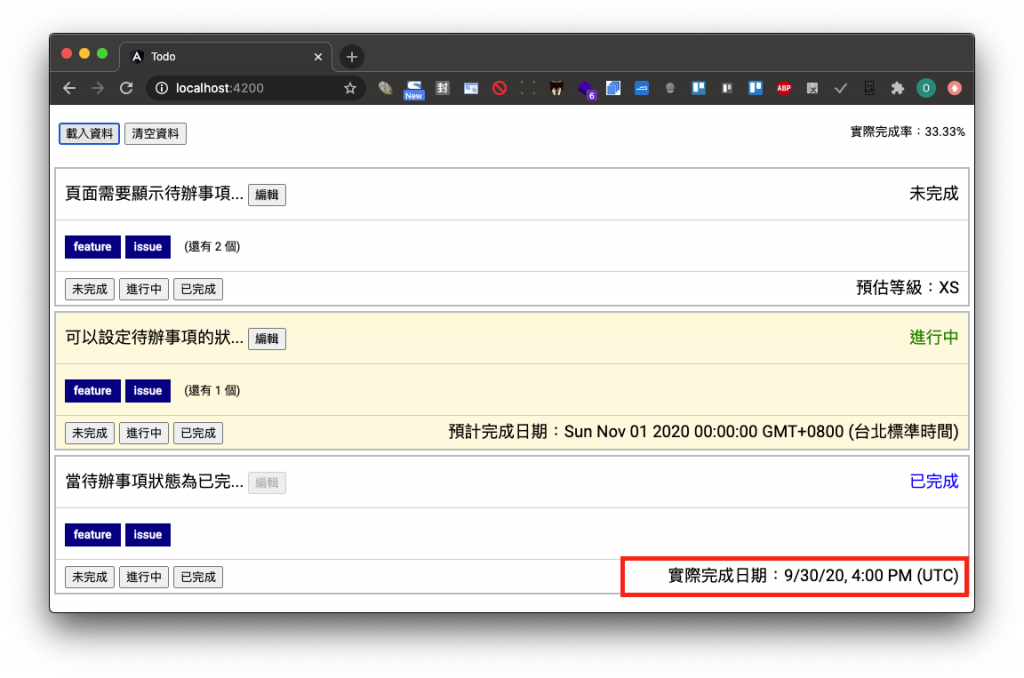Click the gray Chinese character extension icon
Viewport: 1024px width, 678px height.
(x=443, y=88)
